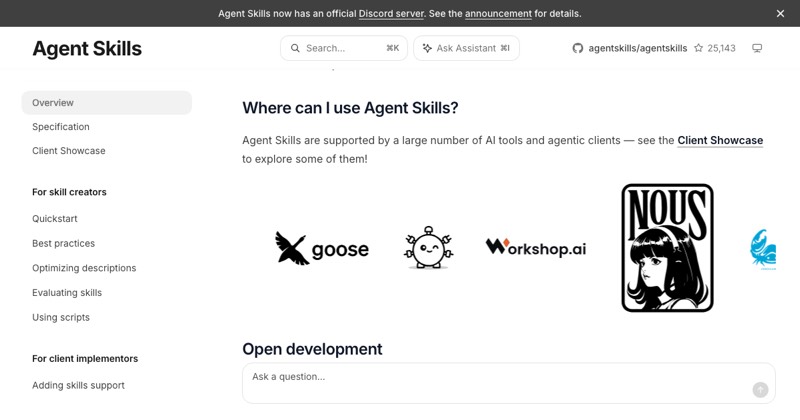Click the For skill creators heading
The height and width of the screenshot is (420, 800).
69,192
